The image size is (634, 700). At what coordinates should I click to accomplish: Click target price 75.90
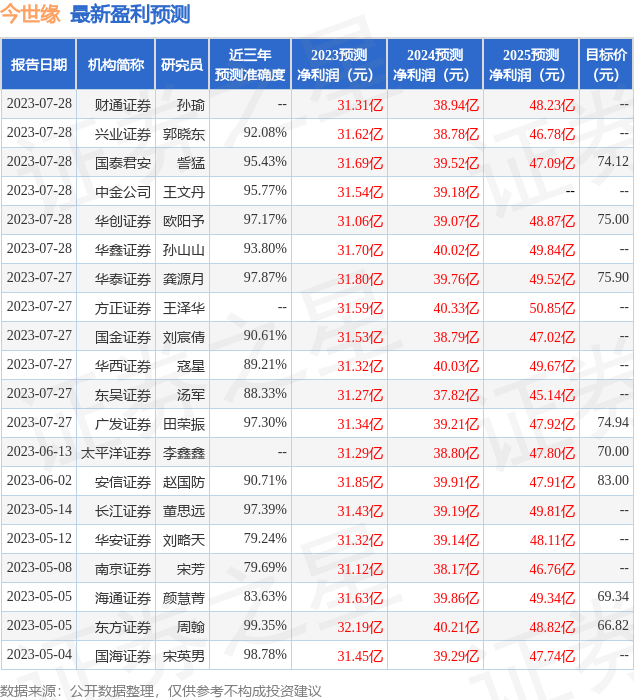point(613,278)
